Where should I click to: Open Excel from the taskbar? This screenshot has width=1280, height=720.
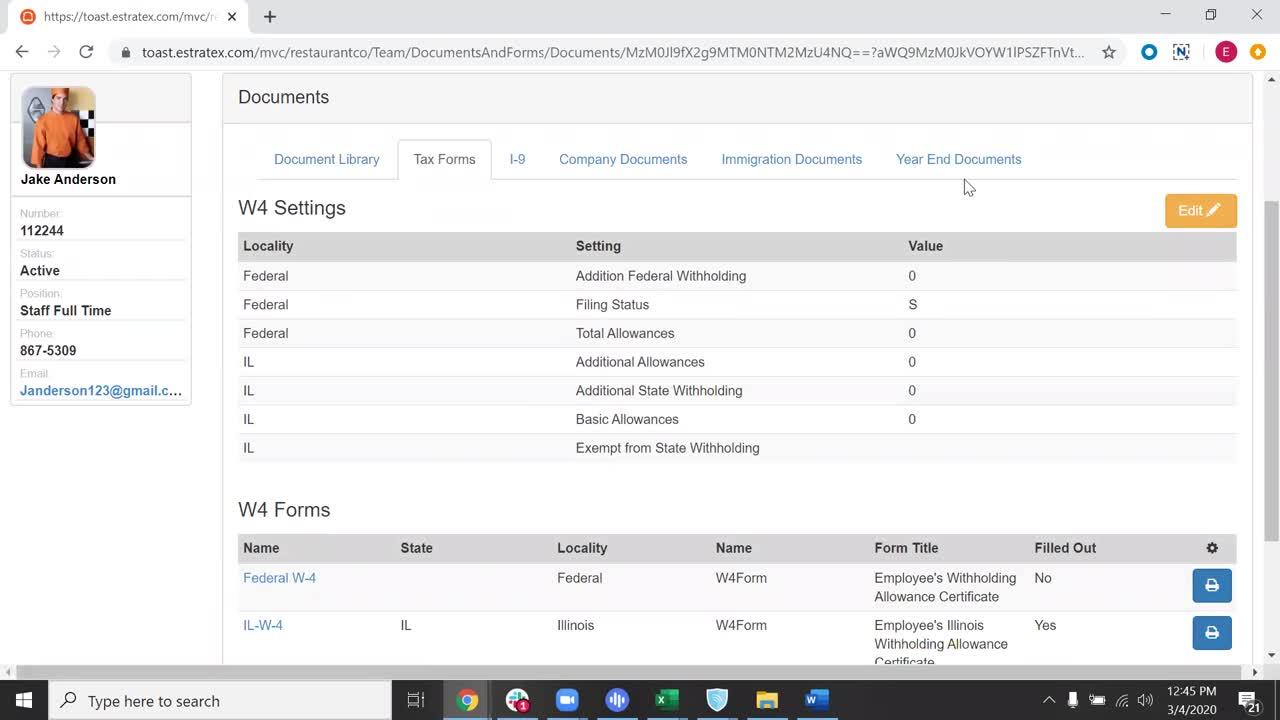pos(667,700)
